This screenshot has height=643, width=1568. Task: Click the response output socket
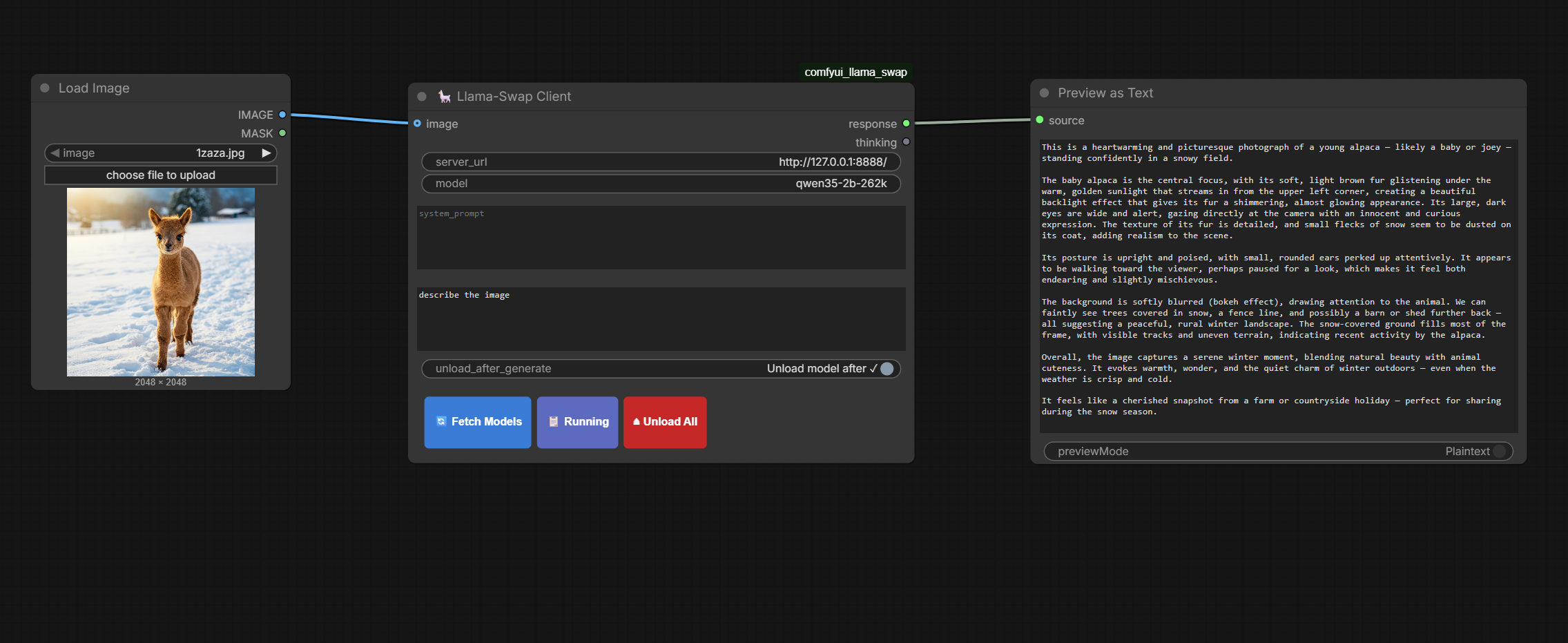pos(906,124)
